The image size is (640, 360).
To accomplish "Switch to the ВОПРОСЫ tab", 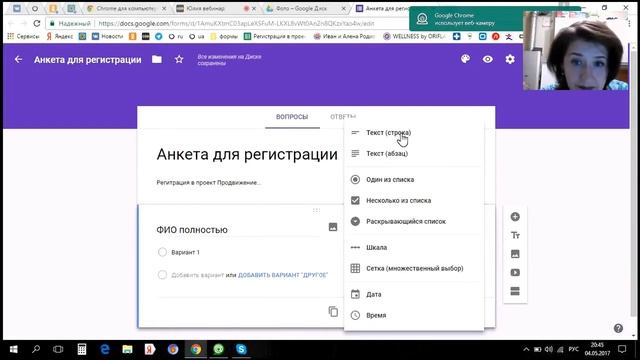I will click(292, 117).
